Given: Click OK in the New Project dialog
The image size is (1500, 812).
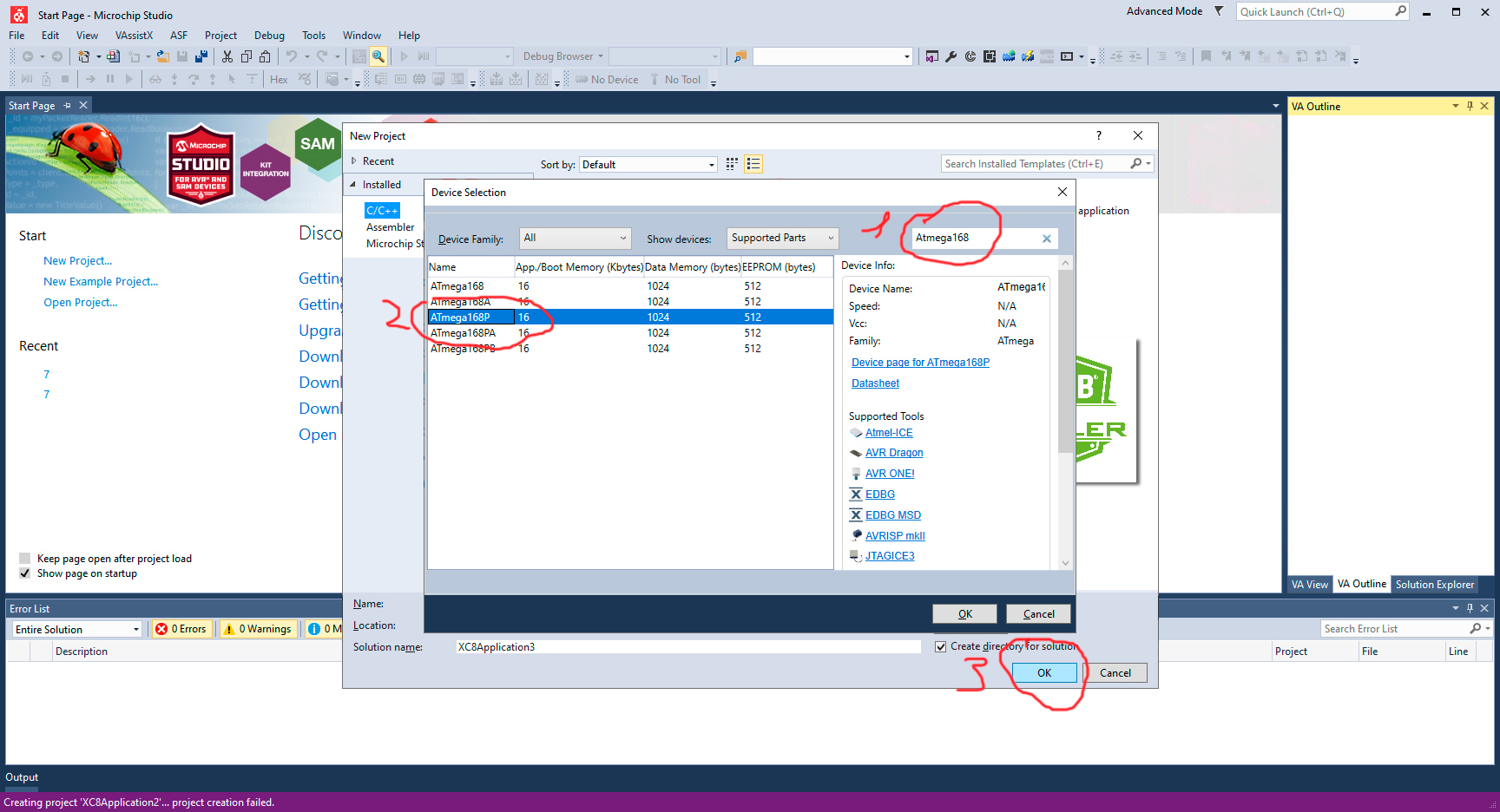Looking at the screenshot, I should tap(1044, 672).
